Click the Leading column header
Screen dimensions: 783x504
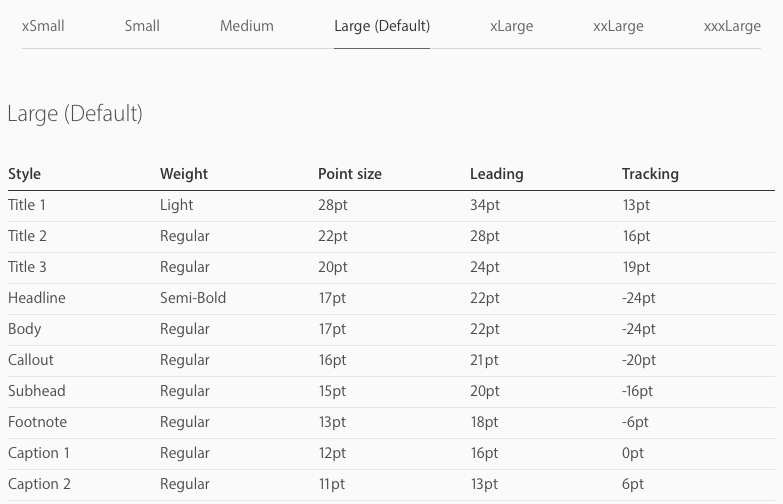[496, 174]
